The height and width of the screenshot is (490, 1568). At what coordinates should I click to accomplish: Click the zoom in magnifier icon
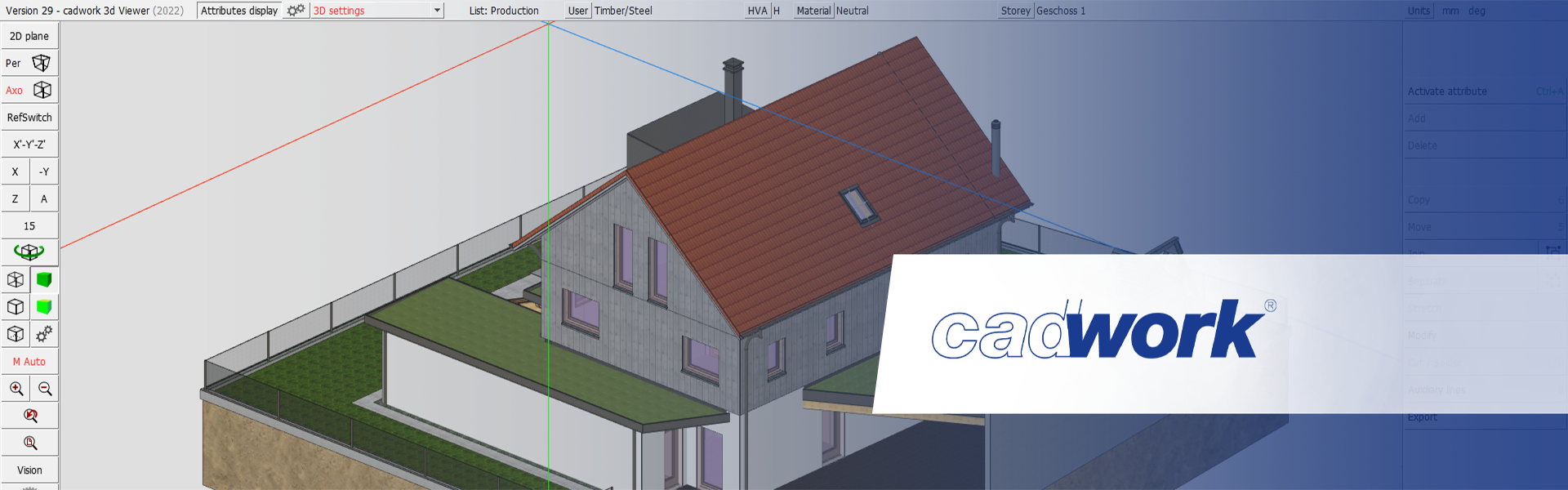click(16, 389)
